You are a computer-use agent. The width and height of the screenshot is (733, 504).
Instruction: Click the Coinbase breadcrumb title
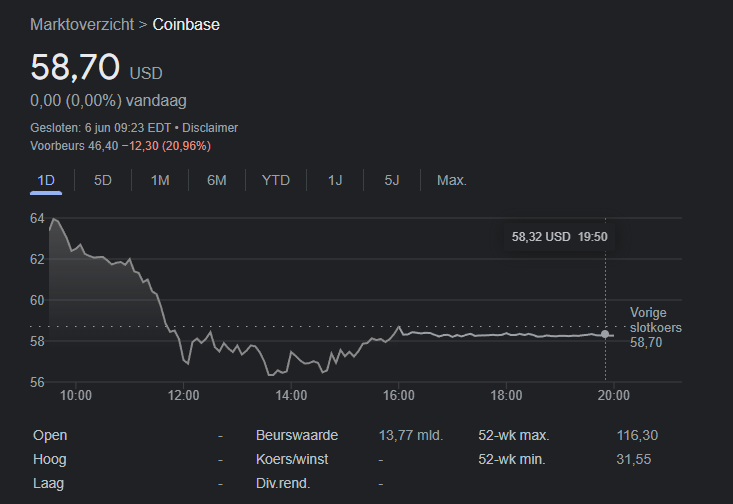pyautogui.click(x=186, y=23)
